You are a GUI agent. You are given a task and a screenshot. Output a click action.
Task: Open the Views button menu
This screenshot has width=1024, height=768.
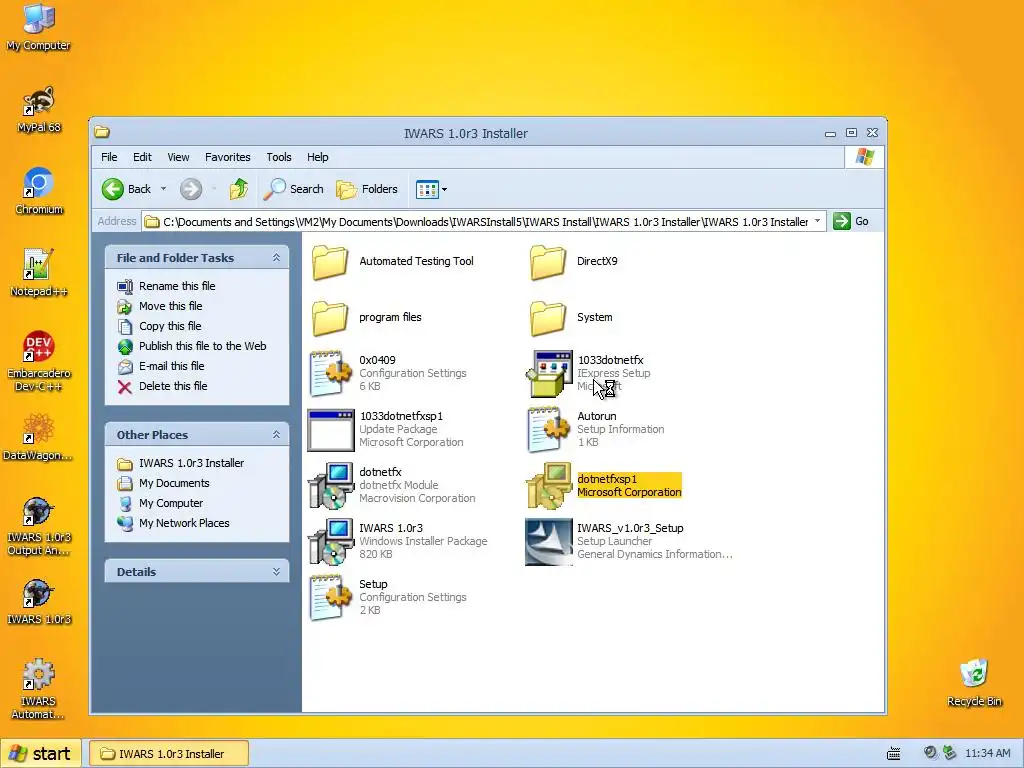(x=431, y=189)
